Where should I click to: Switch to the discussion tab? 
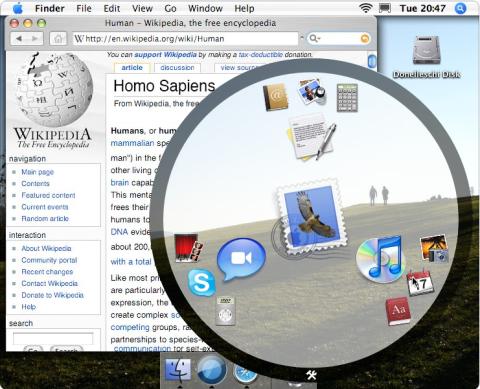pos(177,68)
